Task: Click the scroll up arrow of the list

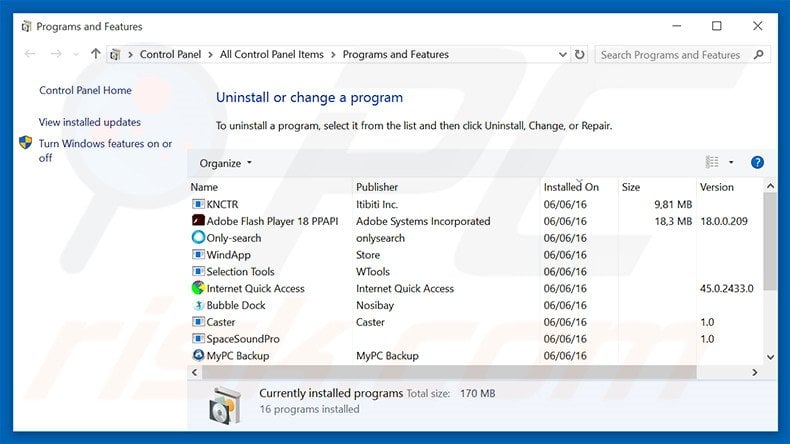Action: [770, 186]
